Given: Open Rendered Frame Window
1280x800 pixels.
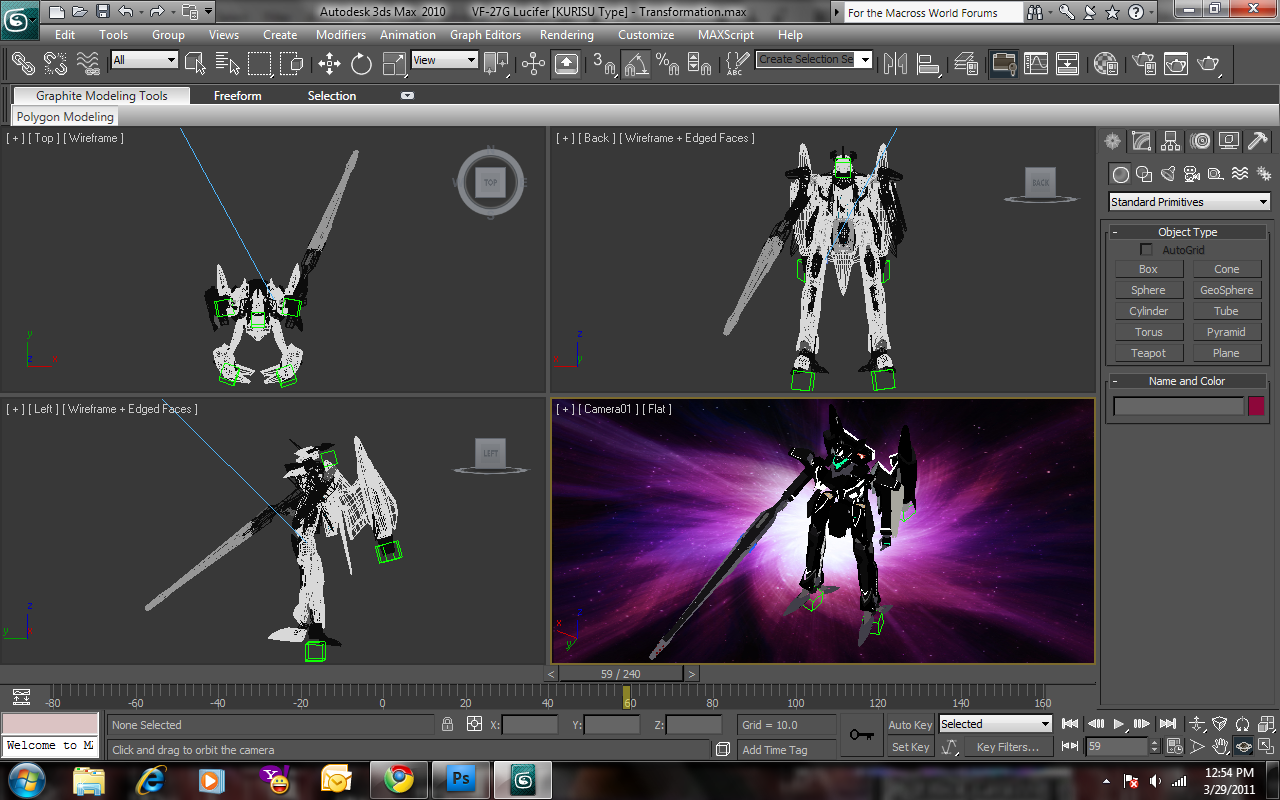Looking at the screenshot, I should pyautogui.click(x=1175, y=63).
